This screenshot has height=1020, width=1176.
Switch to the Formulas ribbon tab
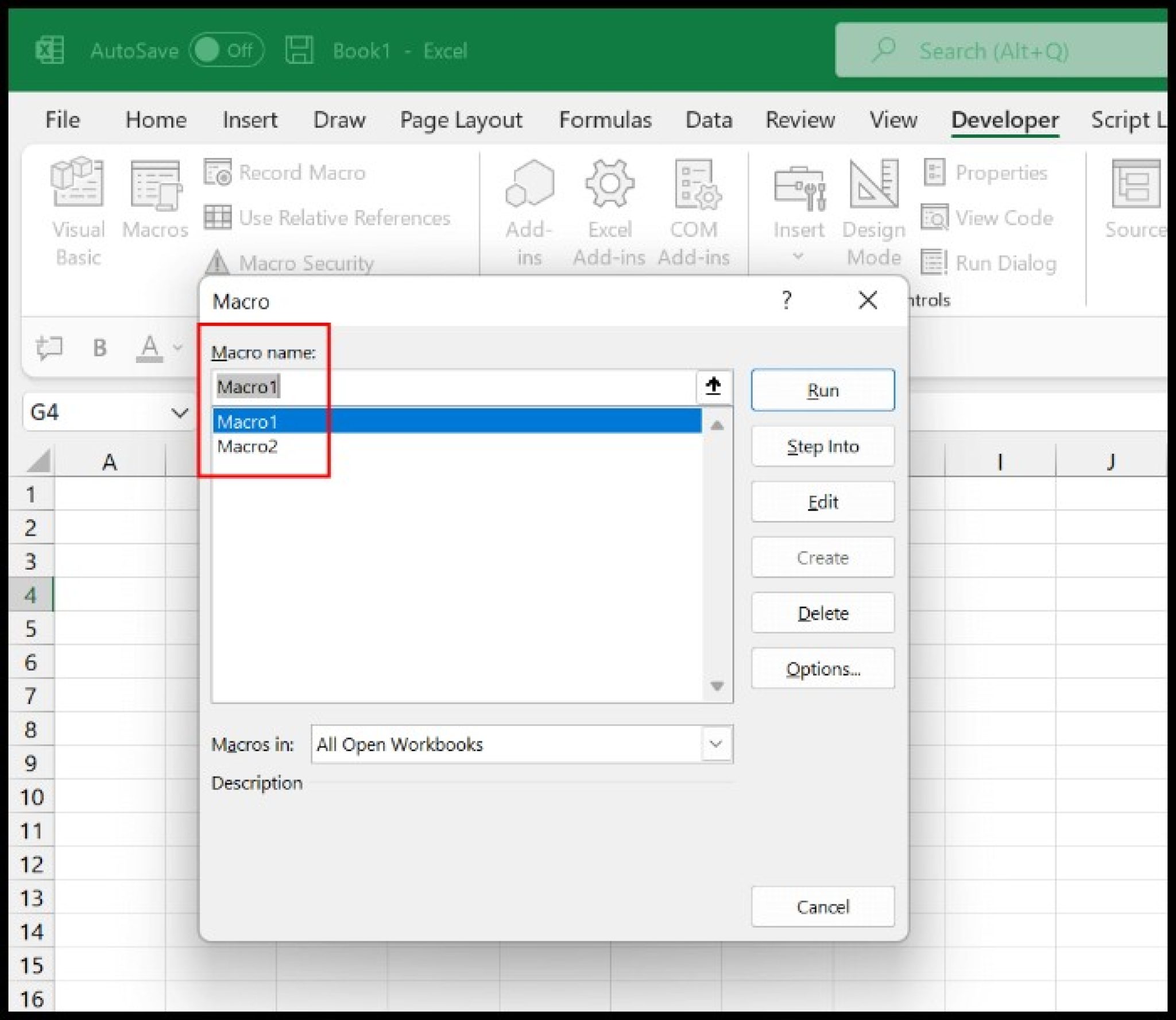[605, 120]
